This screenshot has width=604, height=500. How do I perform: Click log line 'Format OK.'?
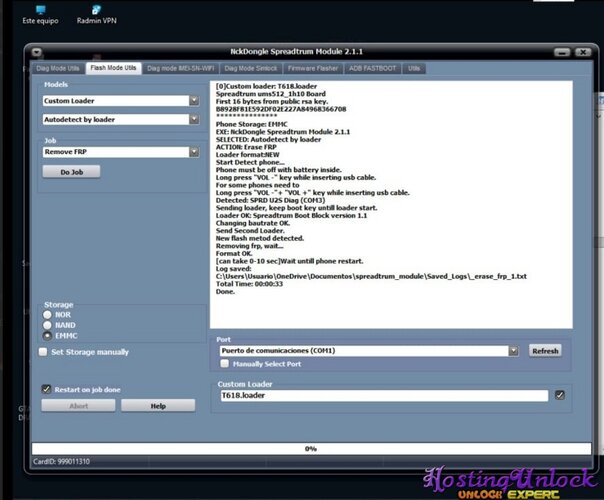coord(234,253)
